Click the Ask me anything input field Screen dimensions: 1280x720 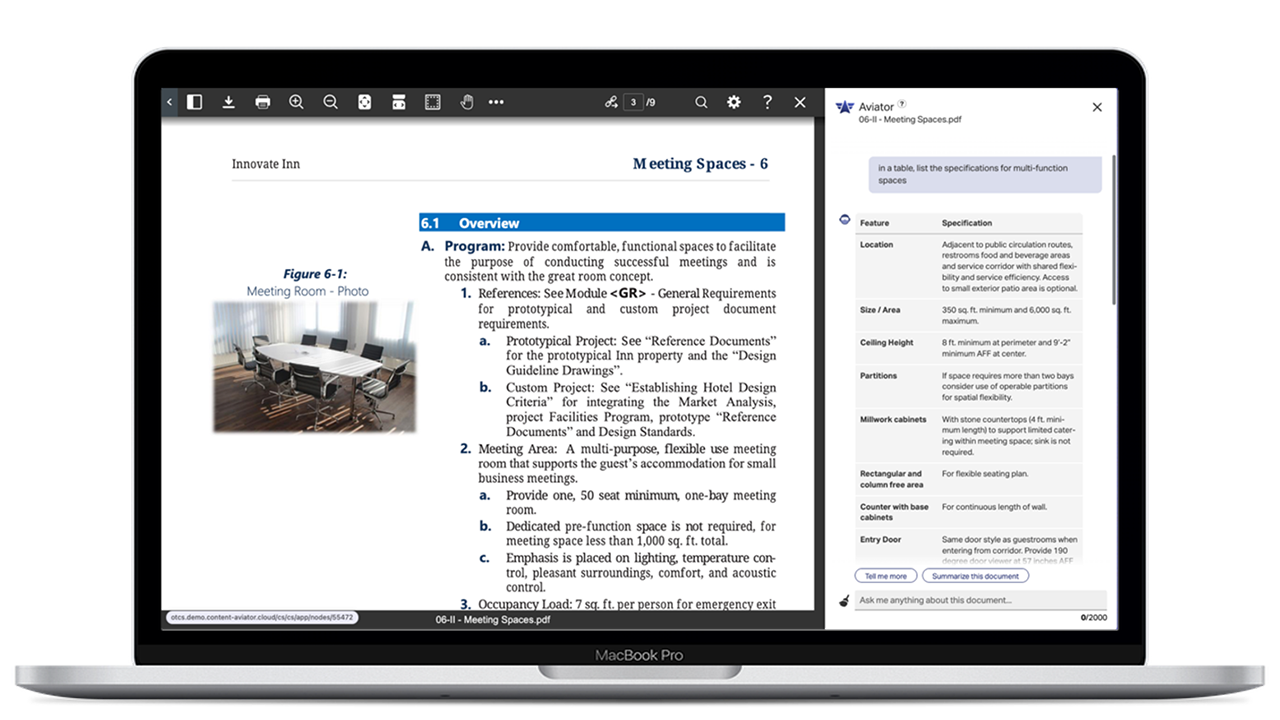click(x=981, y=600)
